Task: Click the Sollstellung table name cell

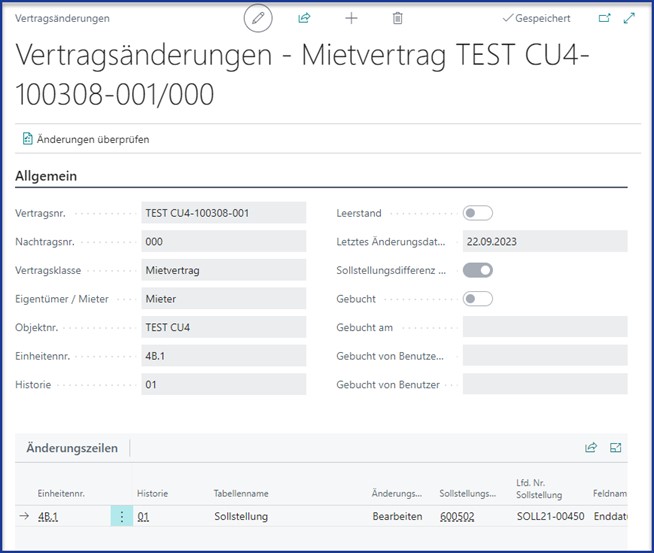Action: (241, 516)
